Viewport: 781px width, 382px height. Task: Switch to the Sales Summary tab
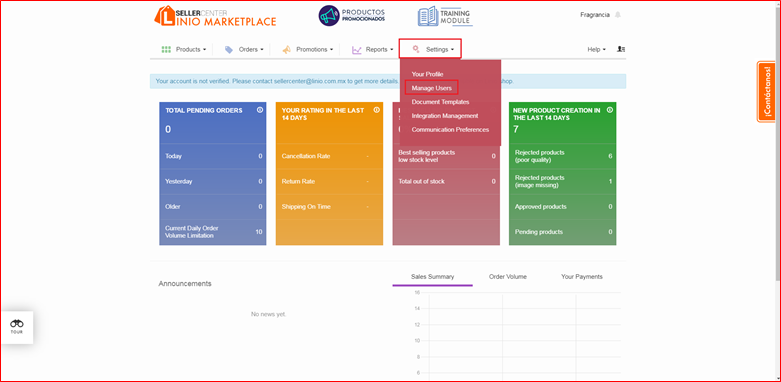pyautogui.click(x=432, y=277)
